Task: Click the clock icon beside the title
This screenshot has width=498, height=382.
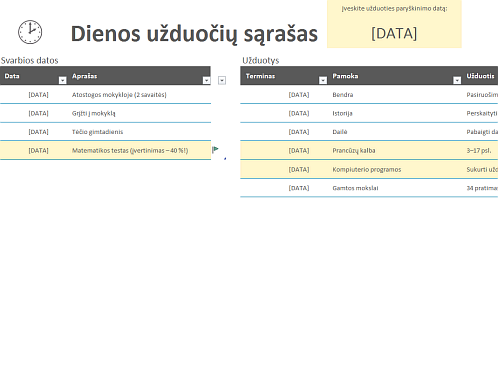Action: (x=30, y=32)
